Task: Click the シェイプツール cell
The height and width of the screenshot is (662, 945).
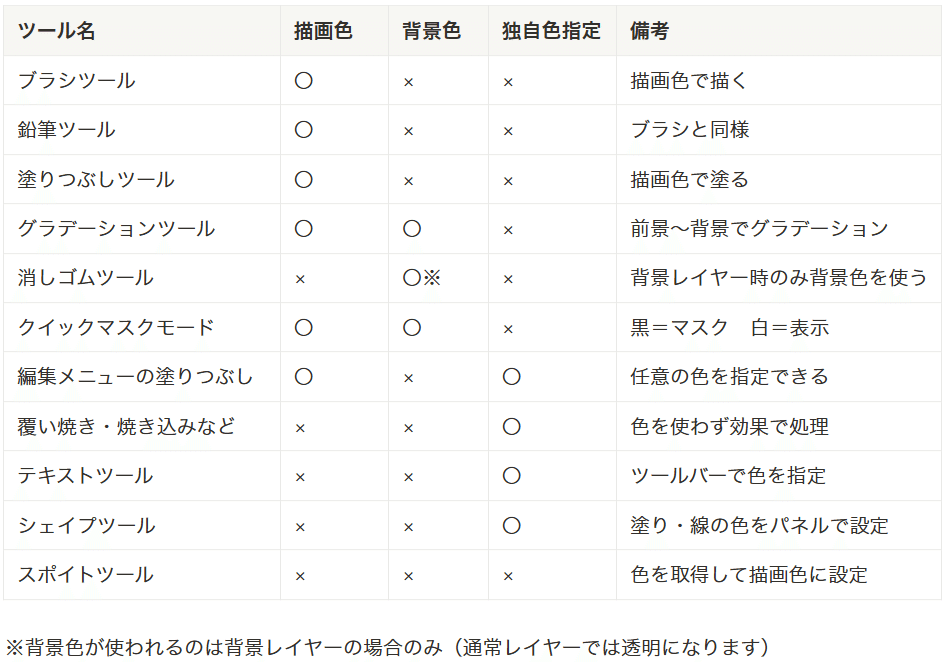Action: [87, 525]
